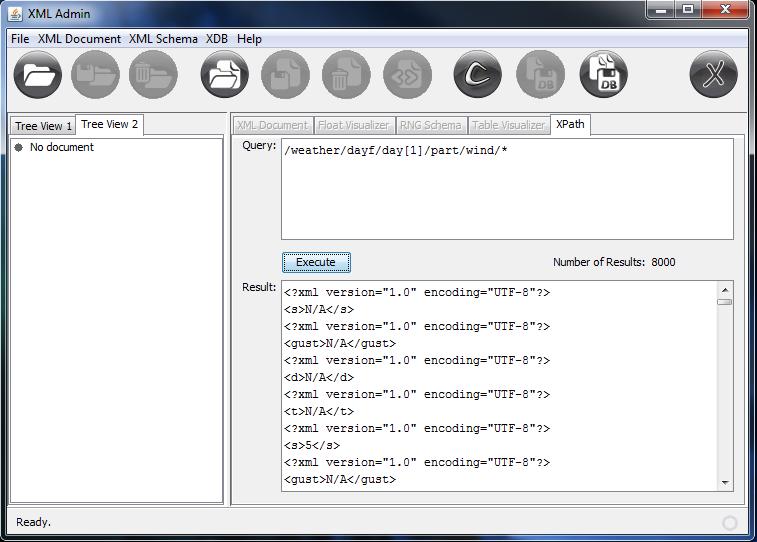Click the greyed delete-folder trash icon
The image size is (757, 542).
point(154,75)
